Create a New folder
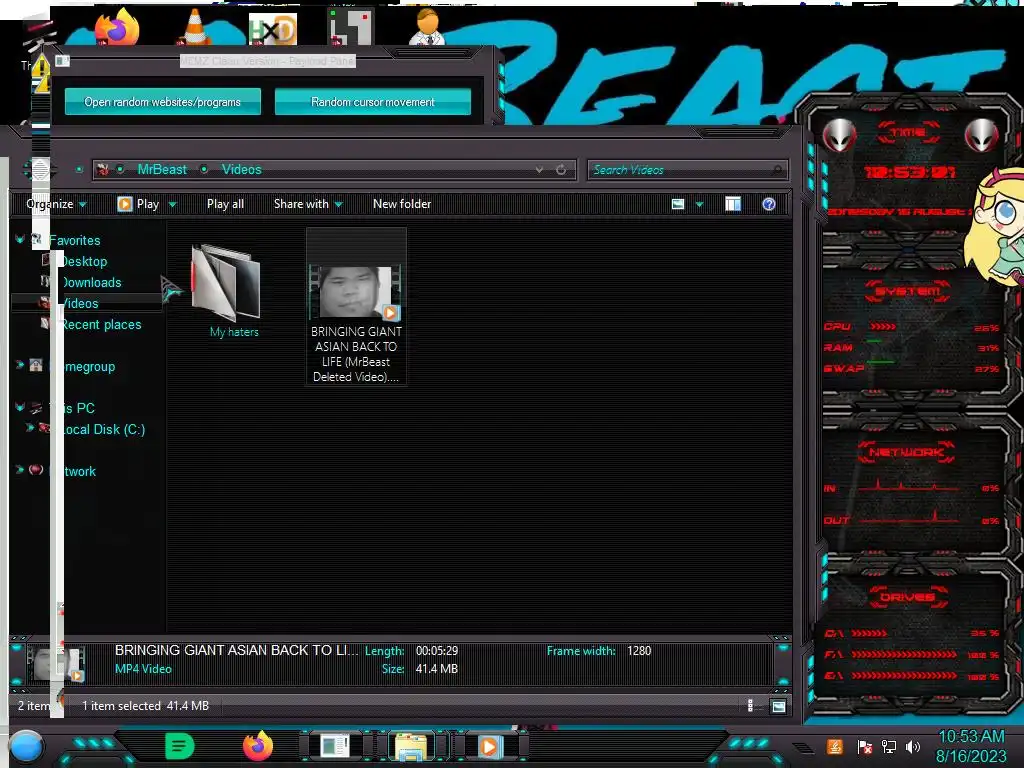The width and height of the screenshot is (1024, 768). click(x=402, y=204)
